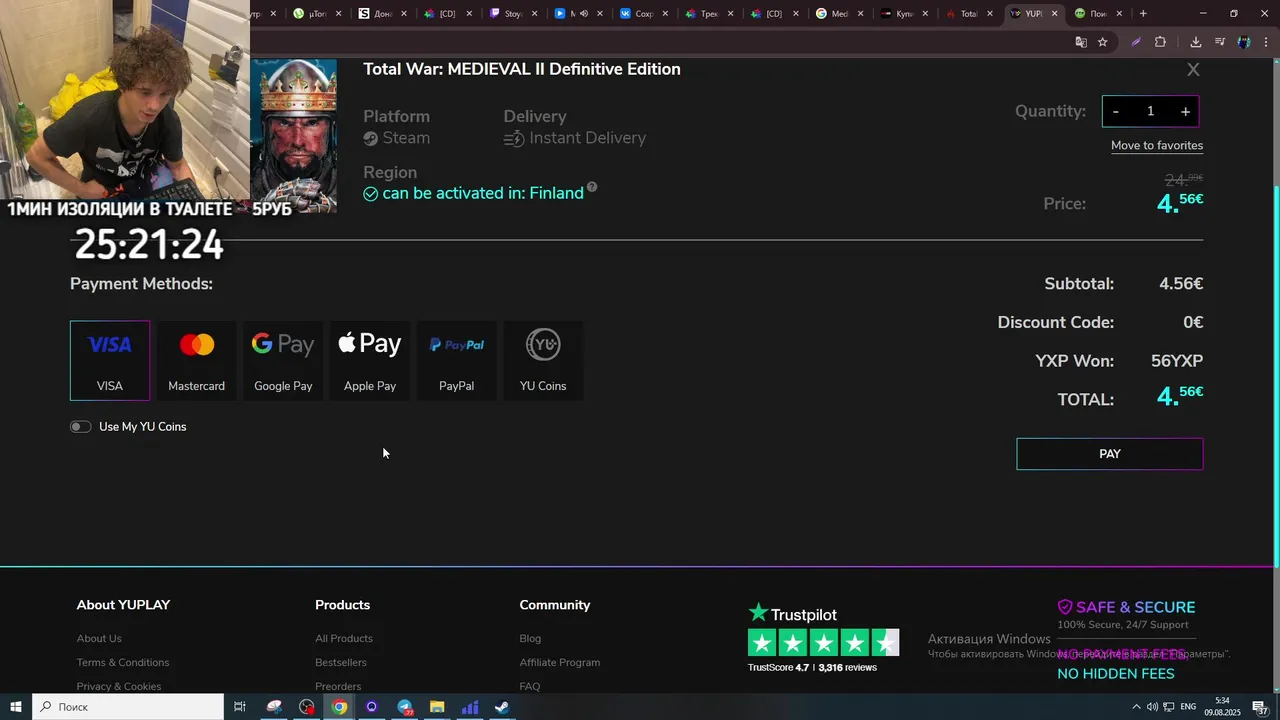Open All Products footer link

click(x=344, y=639)
